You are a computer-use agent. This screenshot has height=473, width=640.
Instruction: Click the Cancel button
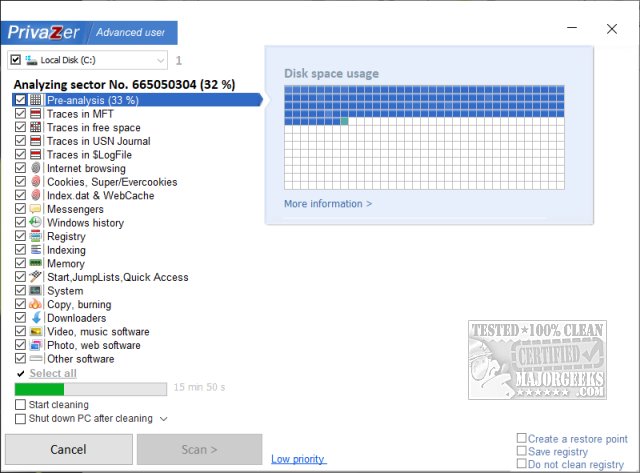(x=69, y=449)
